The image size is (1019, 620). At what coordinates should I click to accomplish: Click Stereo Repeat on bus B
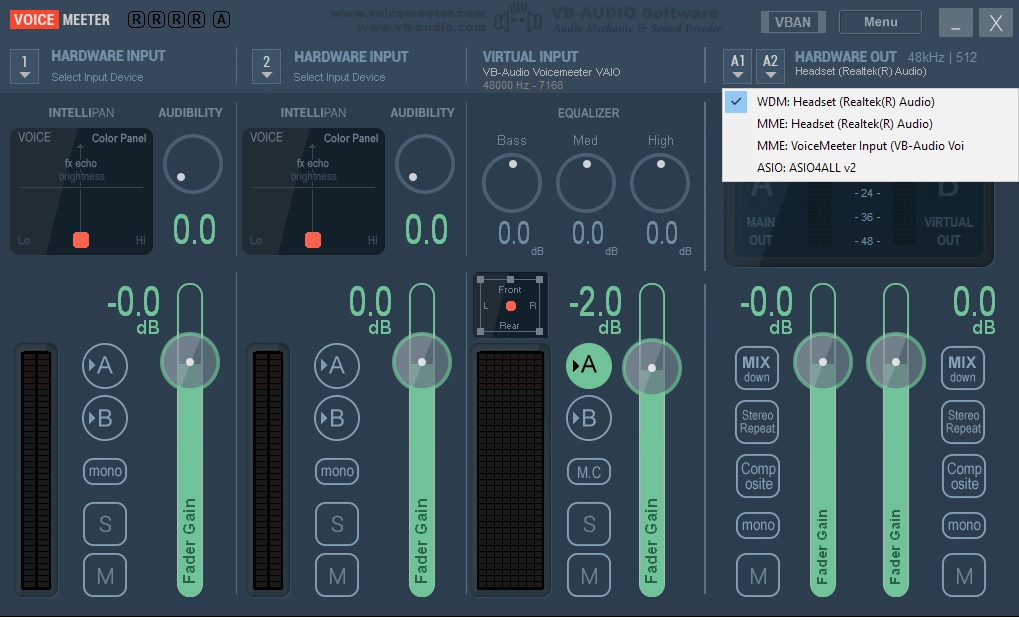[x=962, y=422]
